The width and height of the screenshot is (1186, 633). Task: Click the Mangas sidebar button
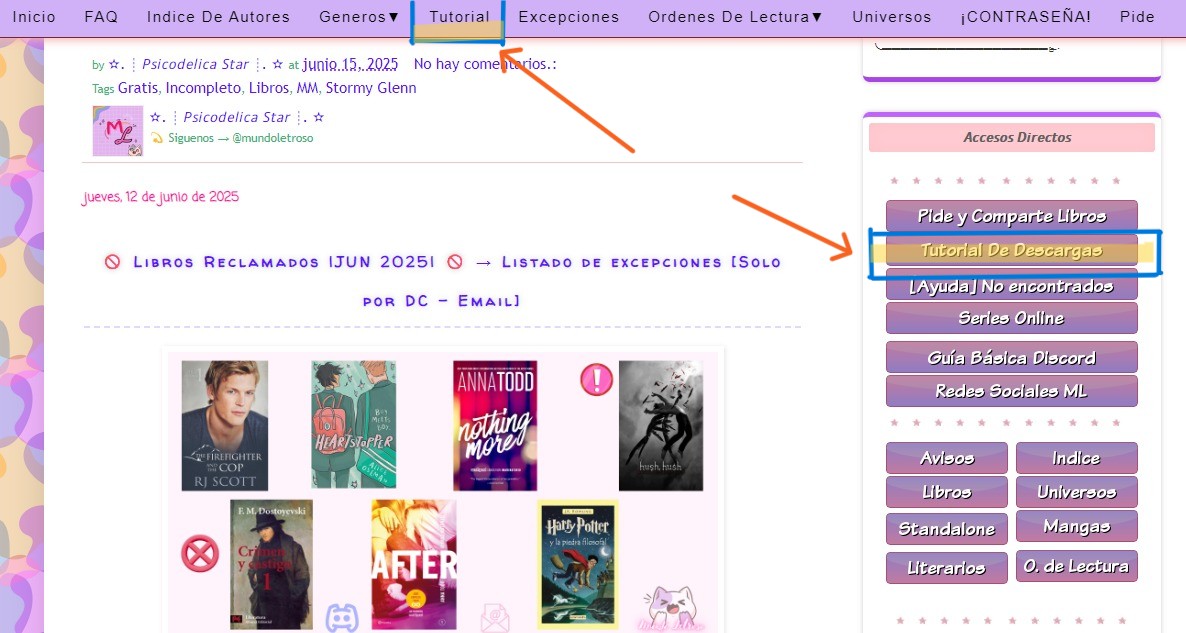pyautogui.click(x=1076, y=526)
